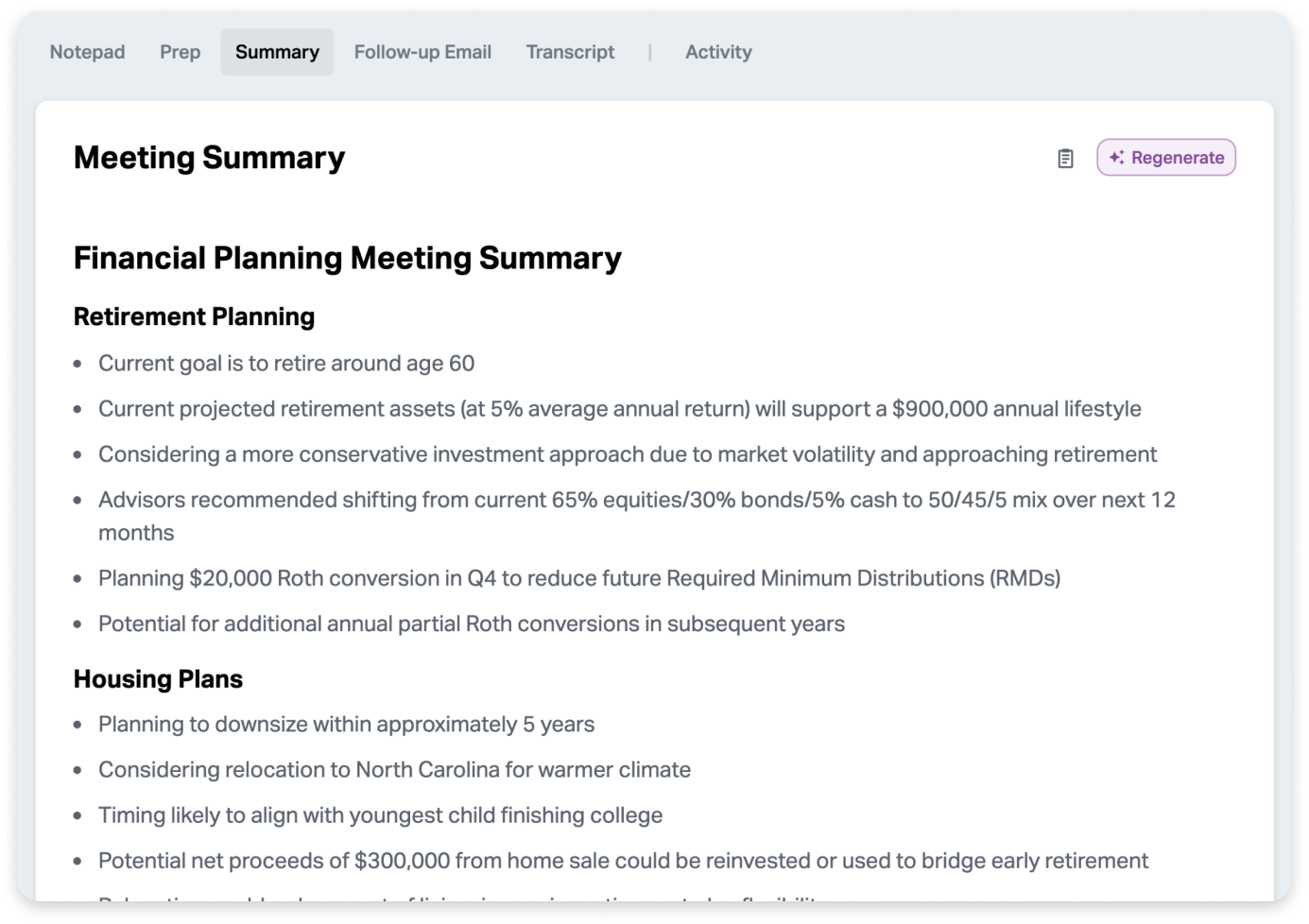1309x924 pixels.
Task: Open the Notepad tab
Action: [x=87, y=52]
